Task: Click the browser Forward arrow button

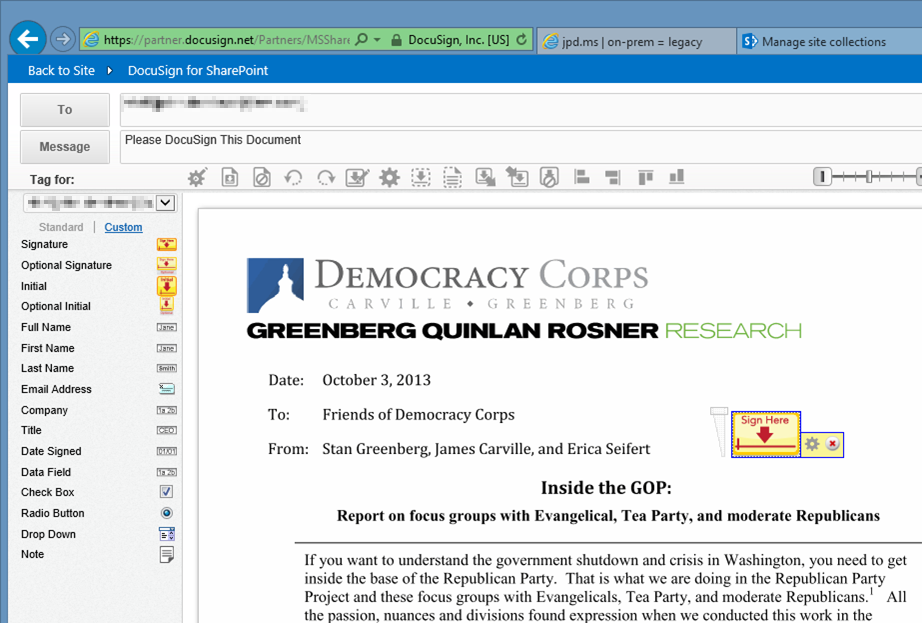Action: tap(62, 39)
